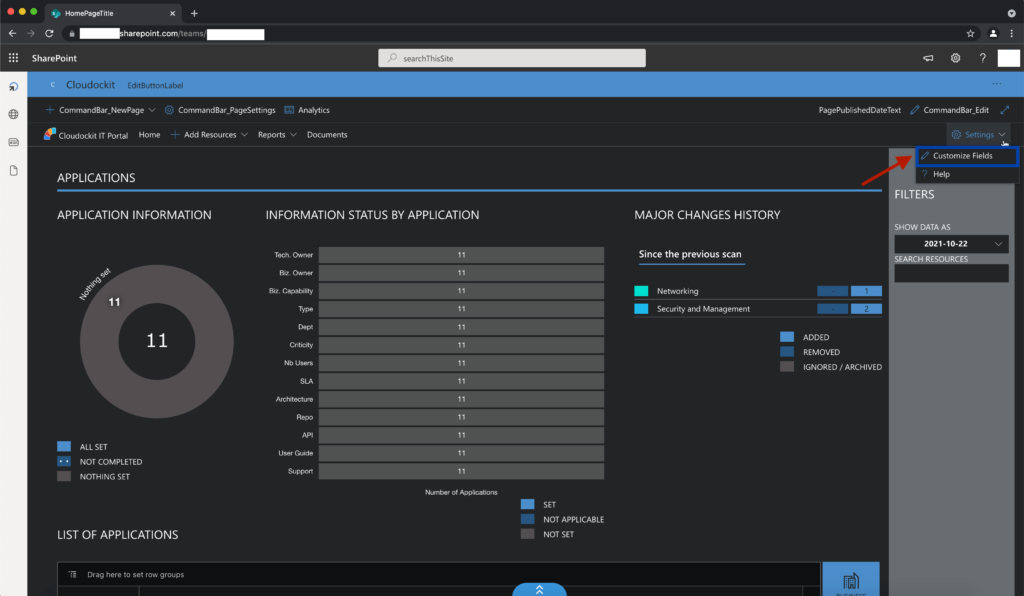Click the Tech. Owner bar
This screenshot has height=596, width=1024.
(461, 255)
